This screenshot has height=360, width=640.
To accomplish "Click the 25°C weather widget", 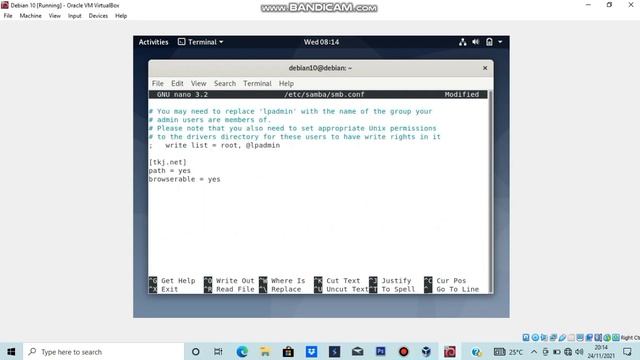I will (508, 352).
